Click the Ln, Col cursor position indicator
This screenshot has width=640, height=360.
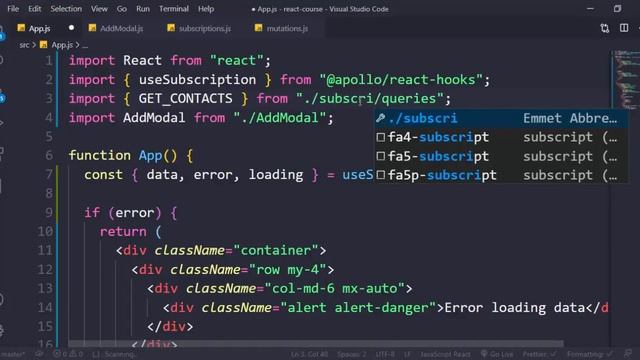pyautogui.click(x=309, y=354)
